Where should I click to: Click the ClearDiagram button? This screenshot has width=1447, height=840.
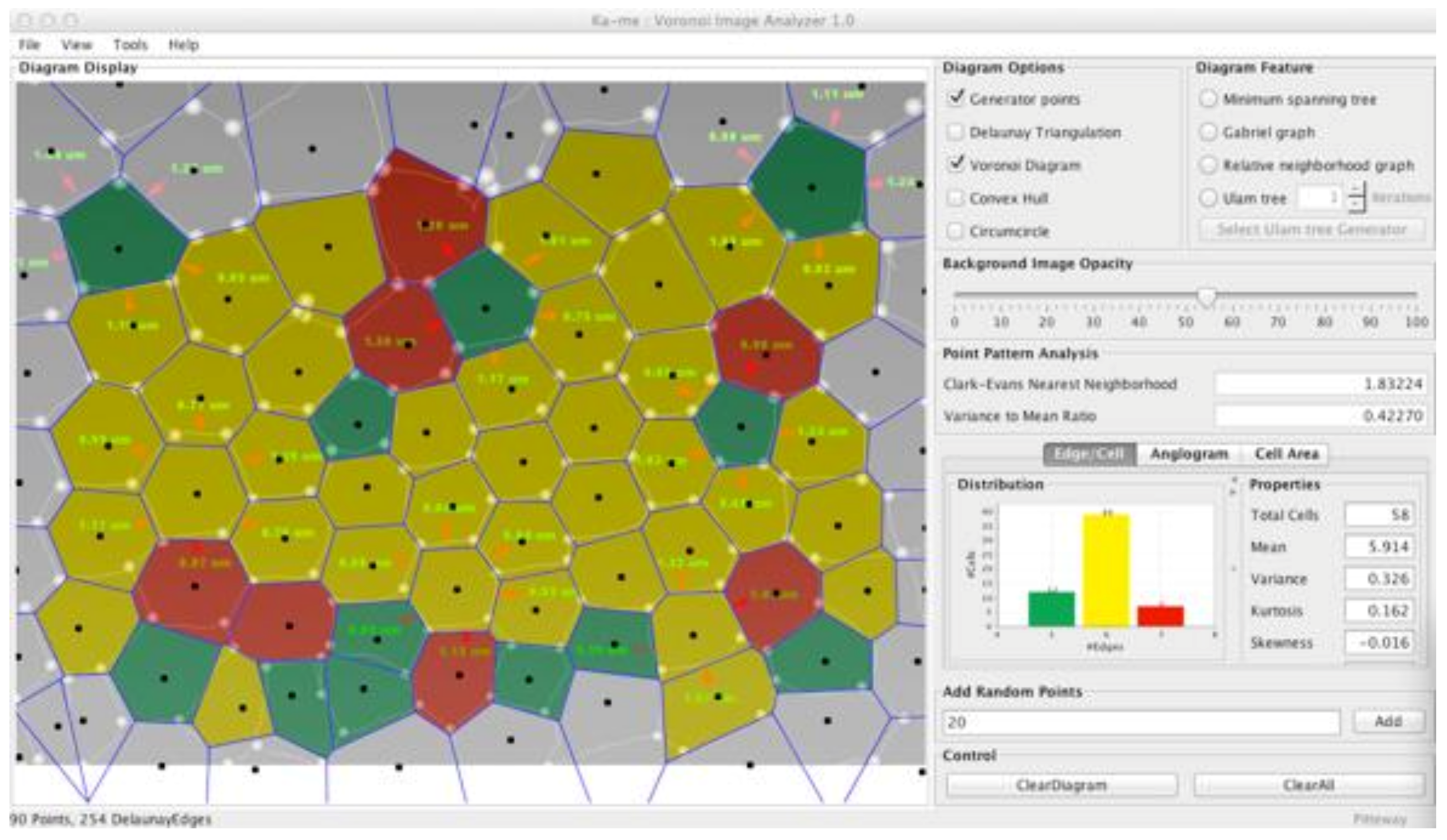pos(1061,785)
